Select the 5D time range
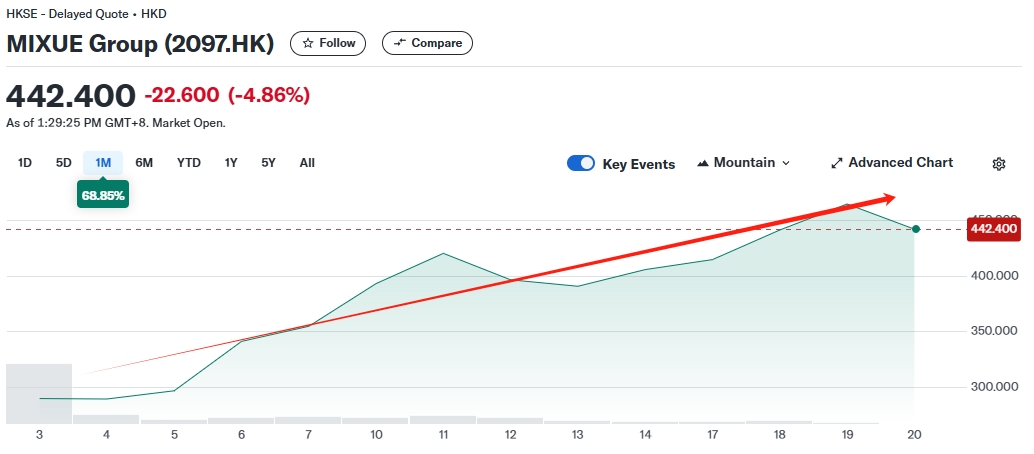The height and width of the screenshot is (454, 1034). tap(63, 163)
